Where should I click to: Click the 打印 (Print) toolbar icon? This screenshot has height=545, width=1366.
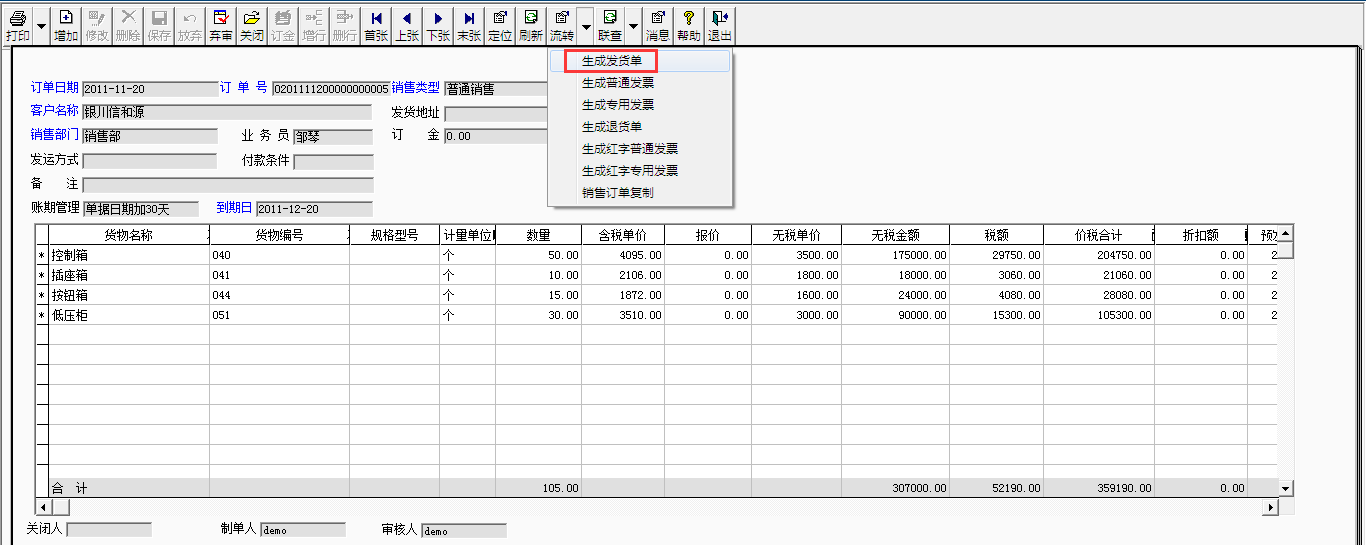coord(17,24)
